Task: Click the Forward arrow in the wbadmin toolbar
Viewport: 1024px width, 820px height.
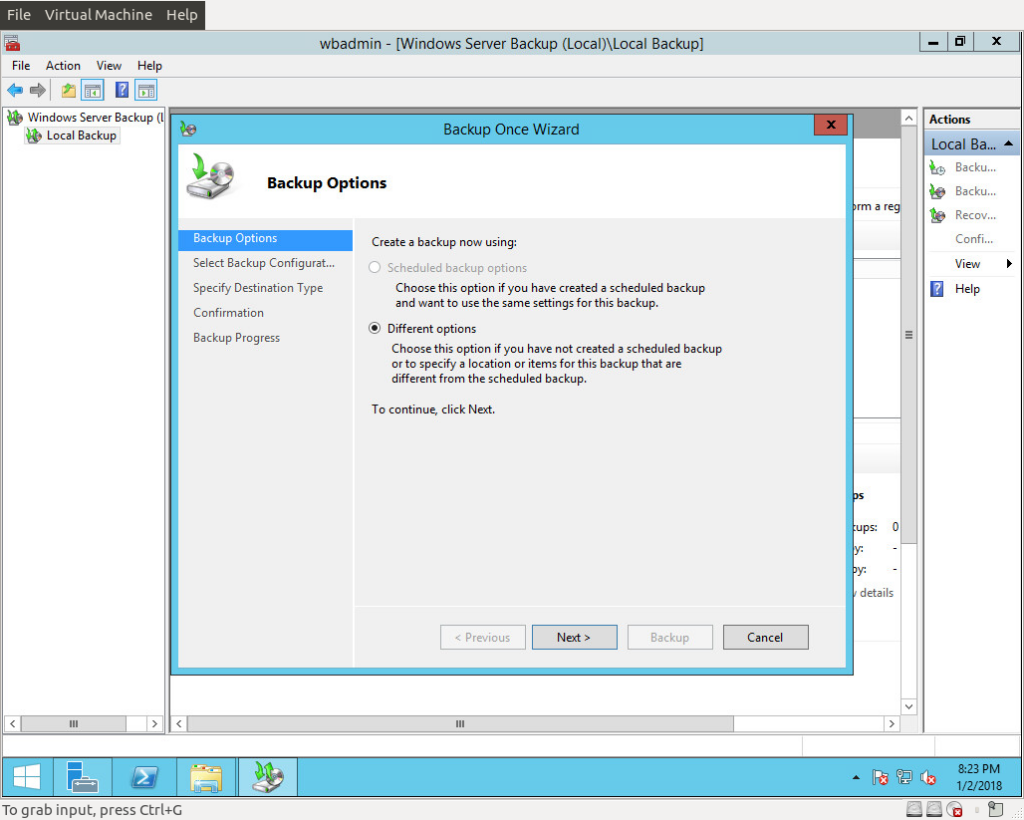Action: point(38,90)
